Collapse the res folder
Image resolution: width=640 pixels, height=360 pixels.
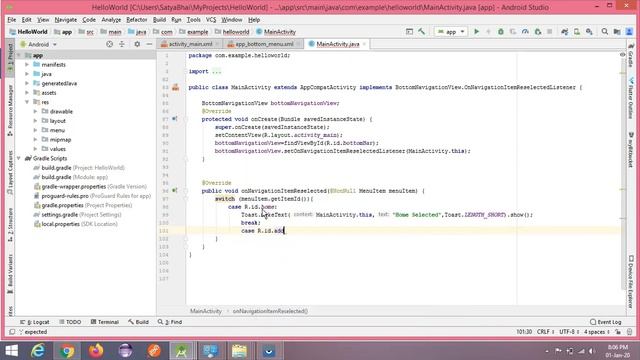[27, 102]
